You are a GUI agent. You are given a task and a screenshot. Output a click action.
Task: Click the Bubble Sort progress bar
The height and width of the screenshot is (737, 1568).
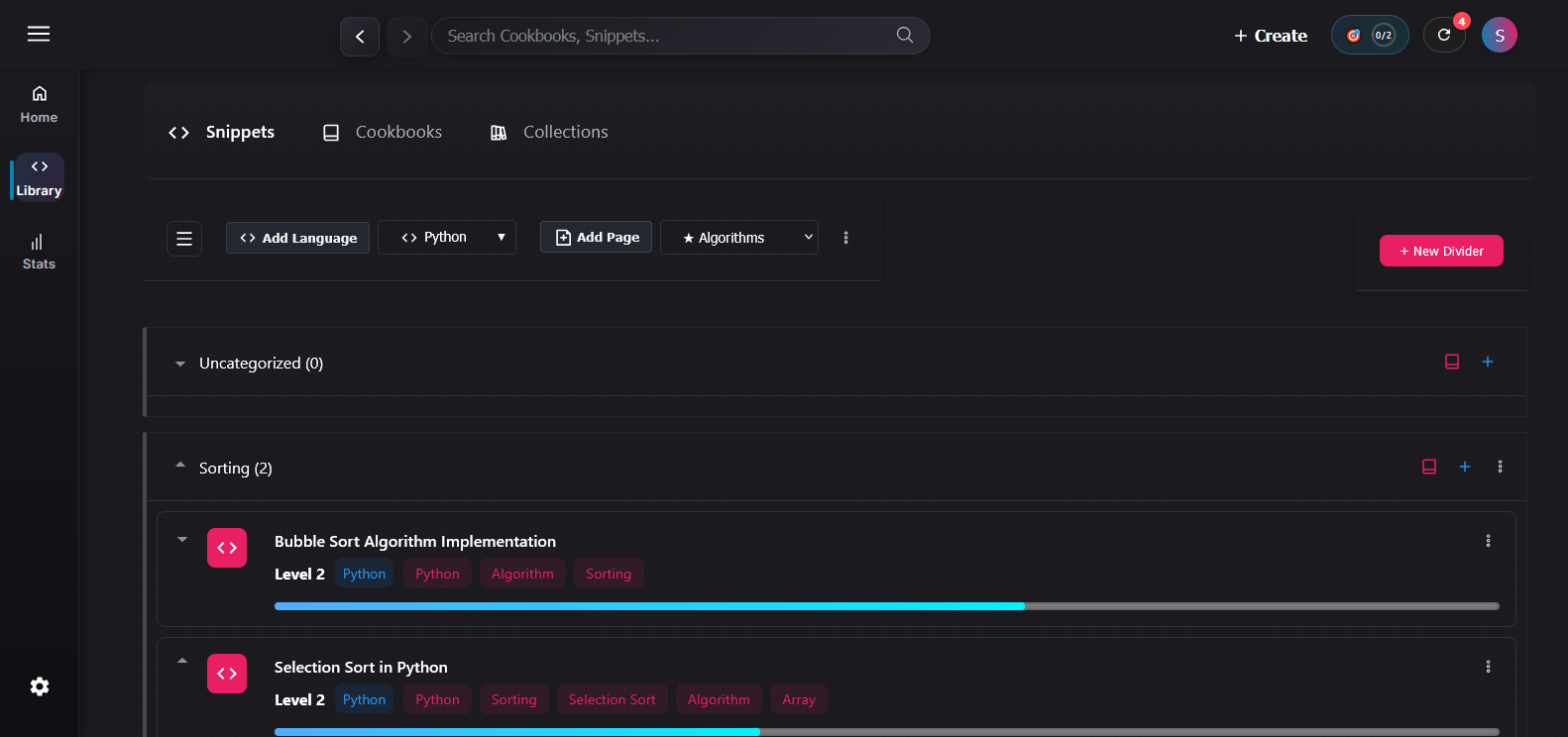click(x=886, y=606)
